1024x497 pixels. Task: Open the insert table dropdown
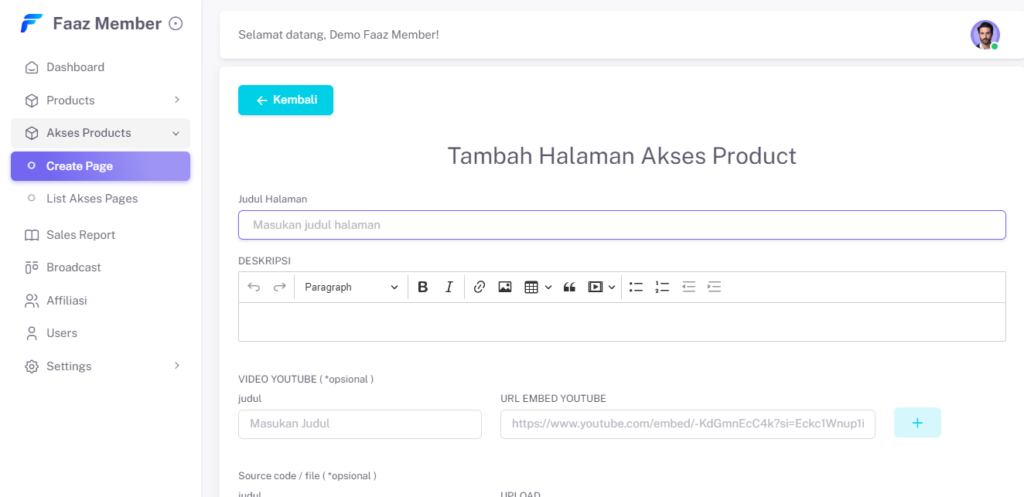tap(538, 287)
